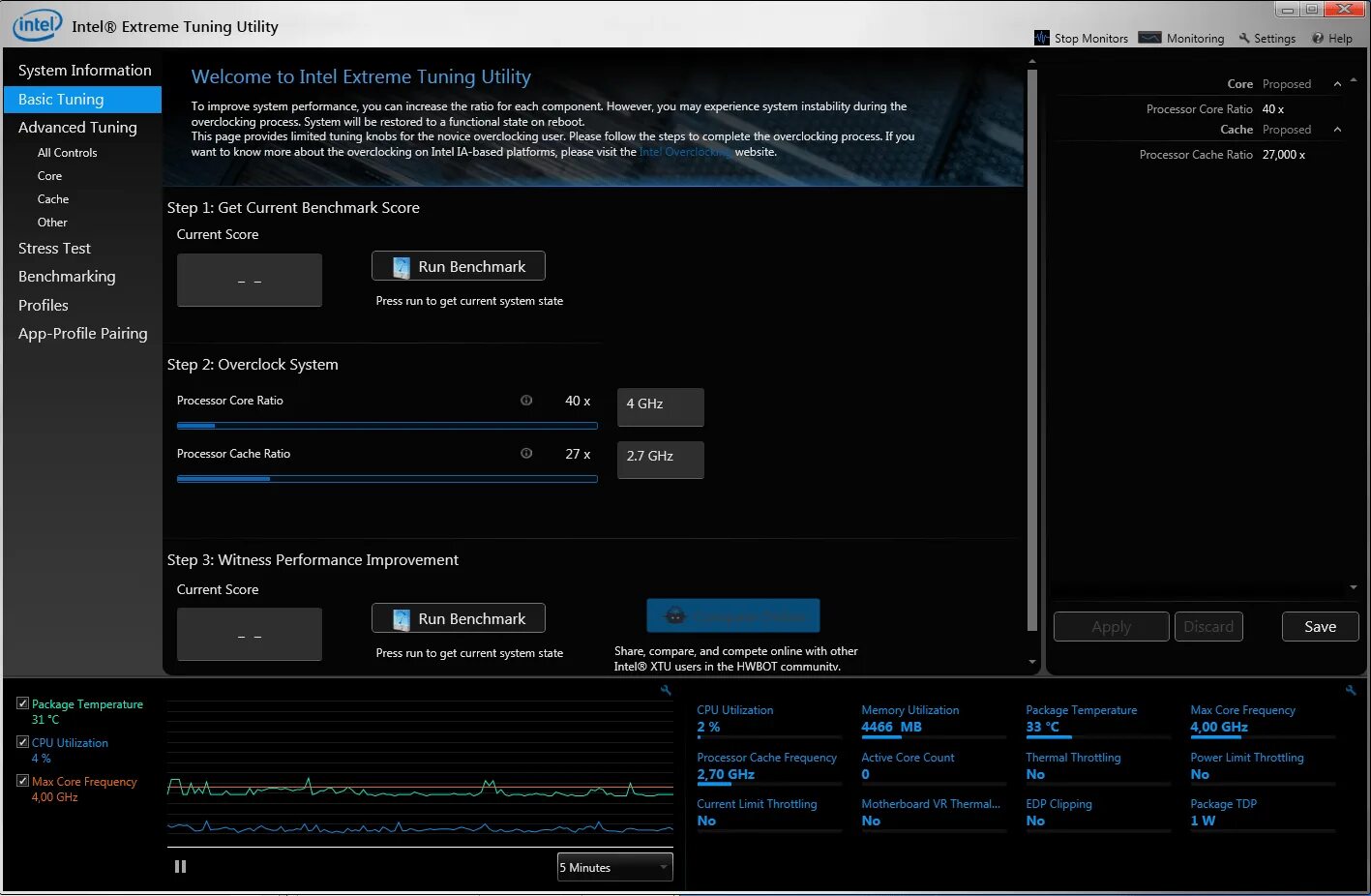This screenshot has width=1371, height=896.
Task: Open App-Profile Pairing page
Action: 82,333
